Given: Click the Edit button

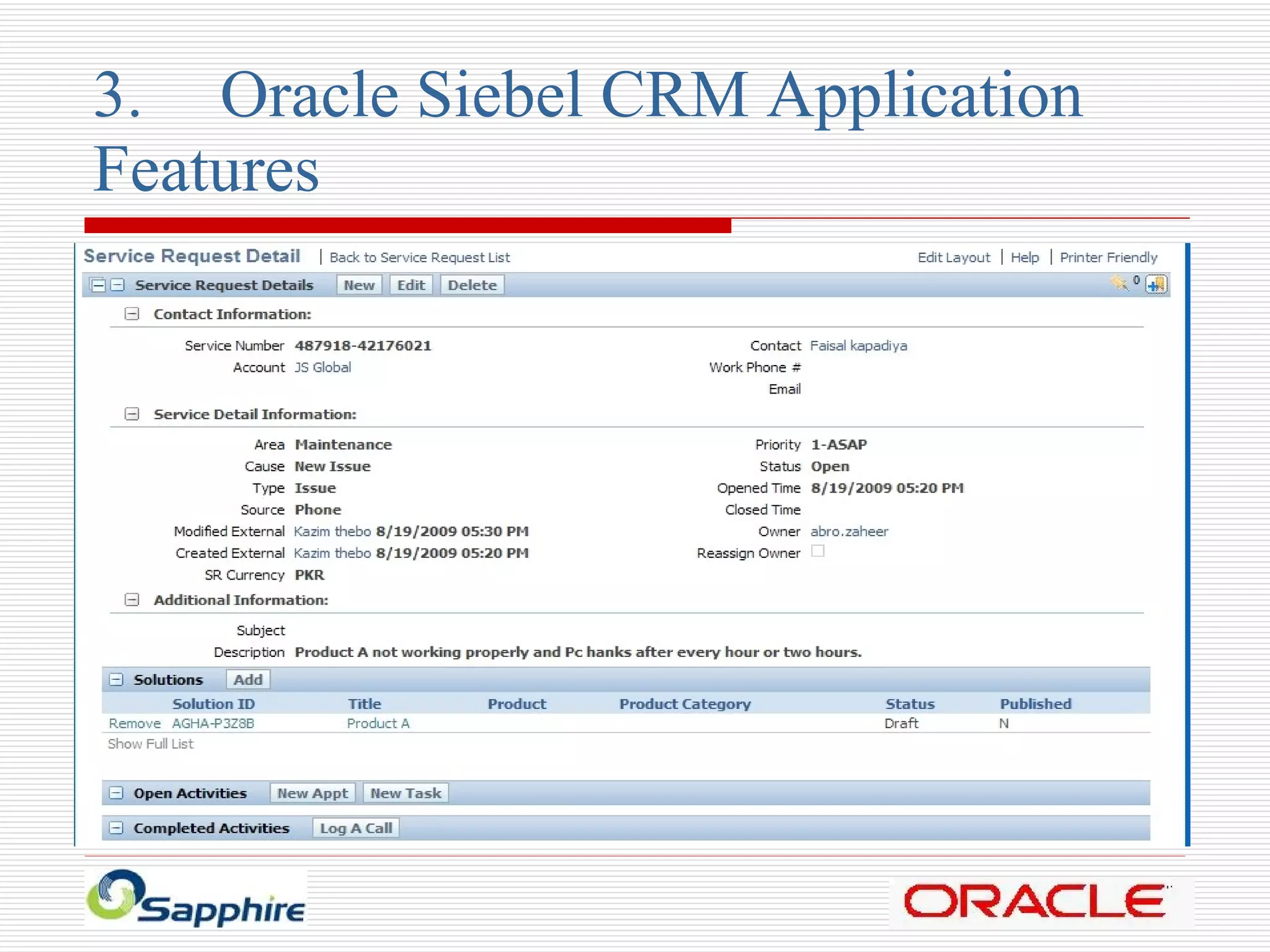Looking at the screenshot, I should (x=411, y=285).
